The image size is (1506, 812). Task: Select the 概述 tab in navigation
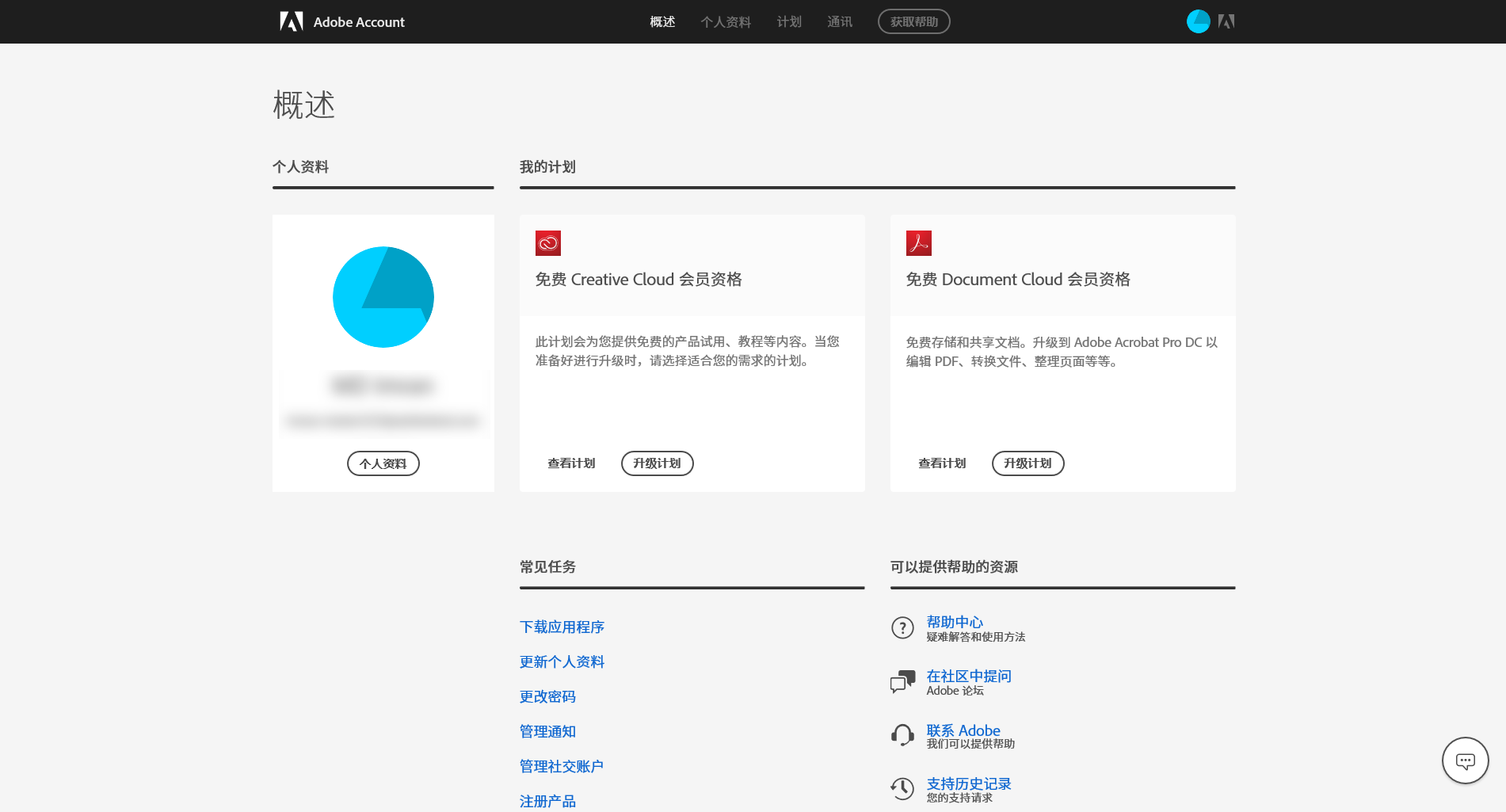pos(662,21)
